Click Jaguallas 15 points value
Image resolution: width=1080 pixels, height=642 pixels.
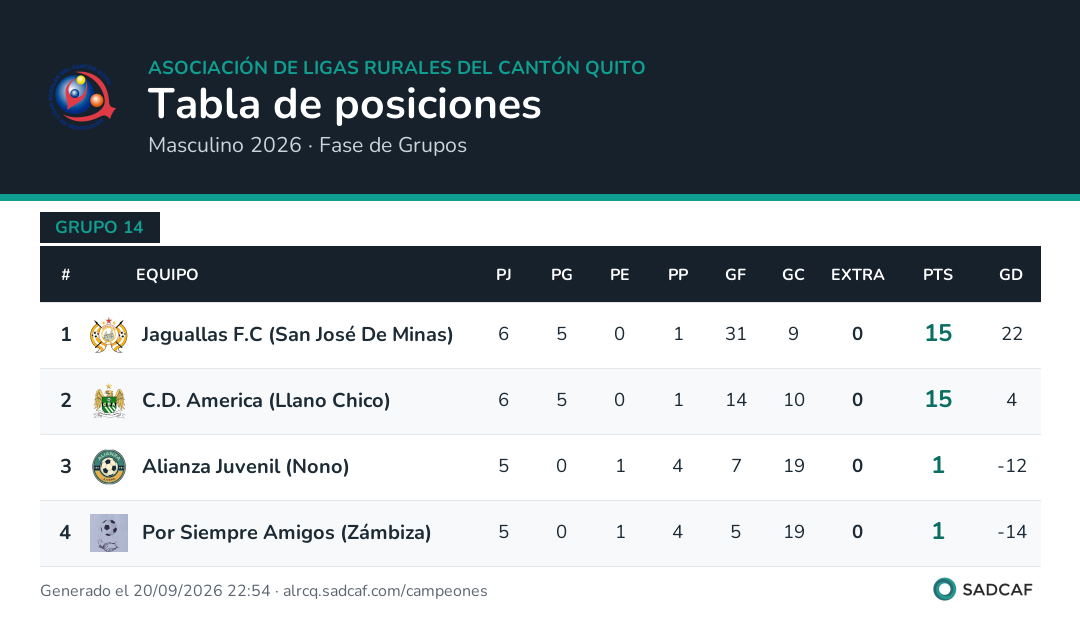pyautogui.click(x=938, y=333)
